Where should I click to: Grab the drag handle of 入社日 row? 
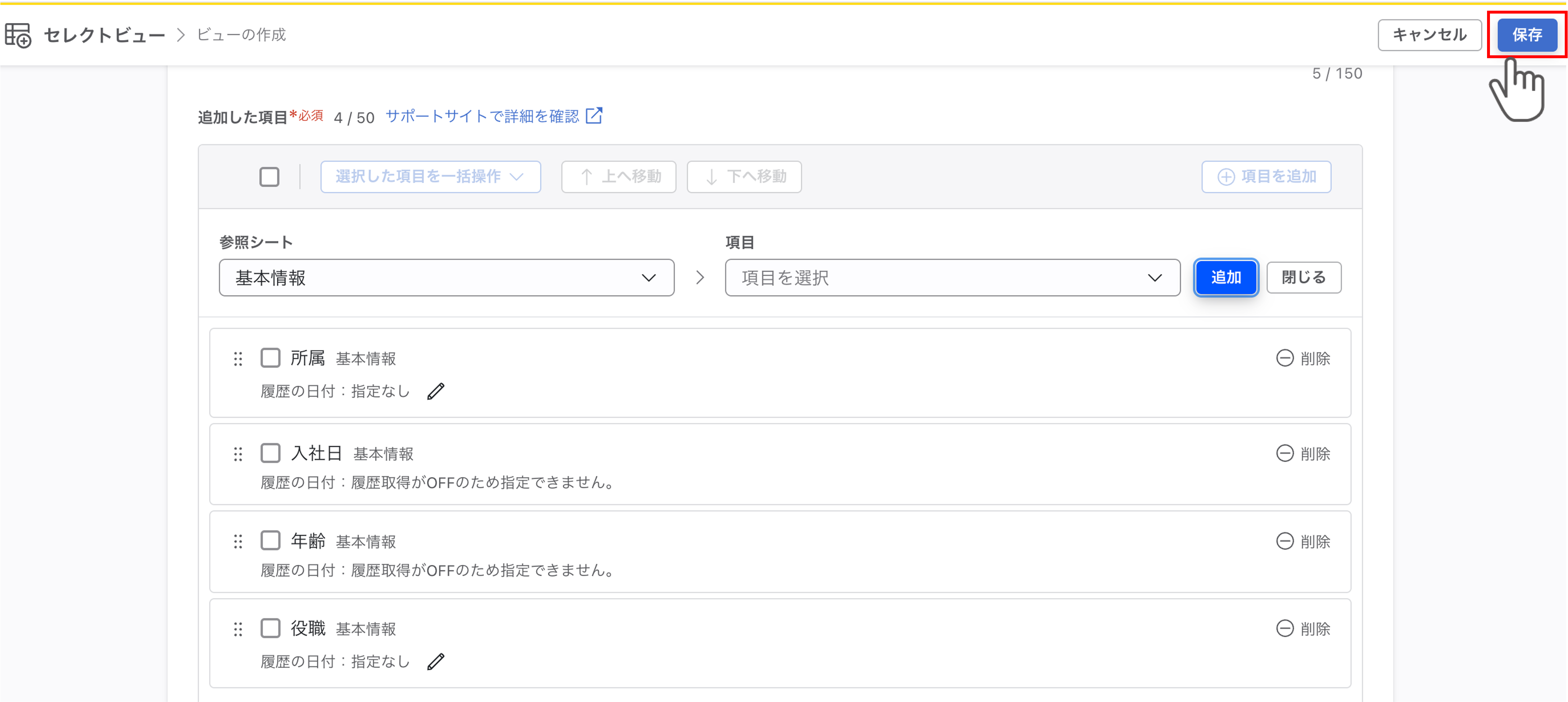(x=238, y=454)
